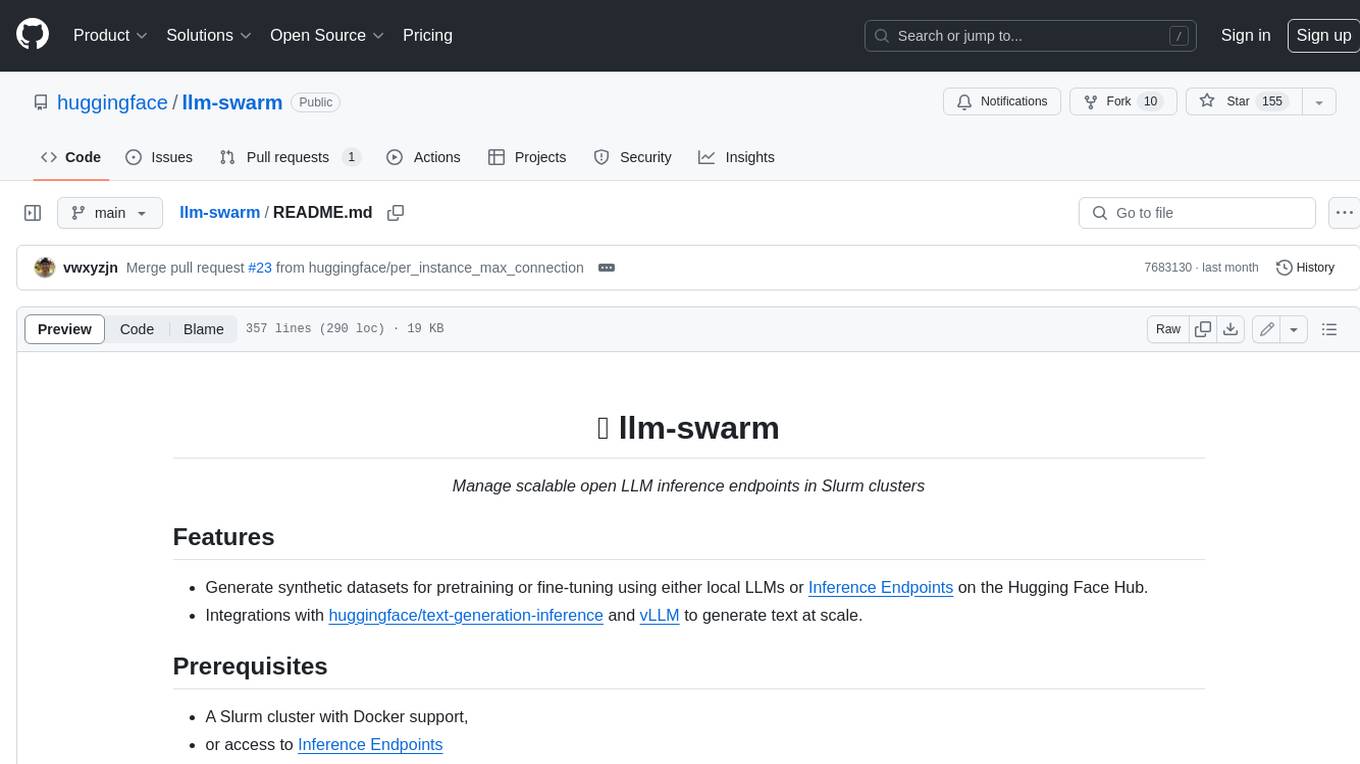The image size is (1360, 764).
Task: Copy the README.md file path
Action: [x=396, y=212]
